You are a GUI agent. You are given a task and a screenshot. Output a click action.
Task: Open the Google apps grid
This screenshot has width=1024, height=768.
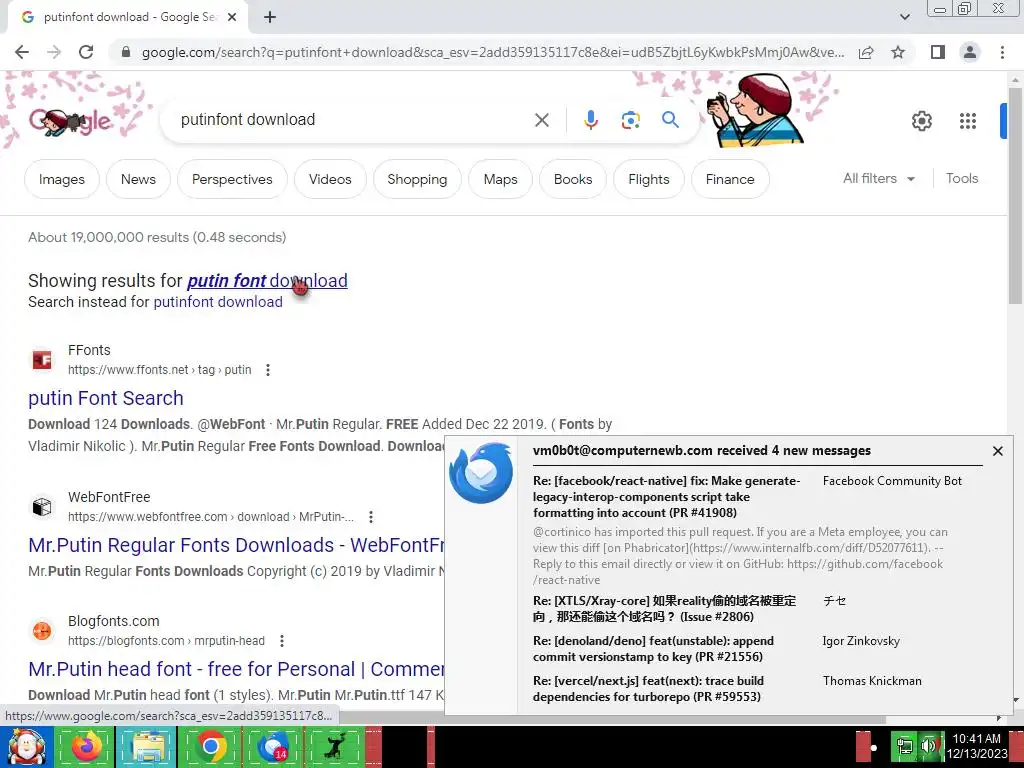coord(968,121)
